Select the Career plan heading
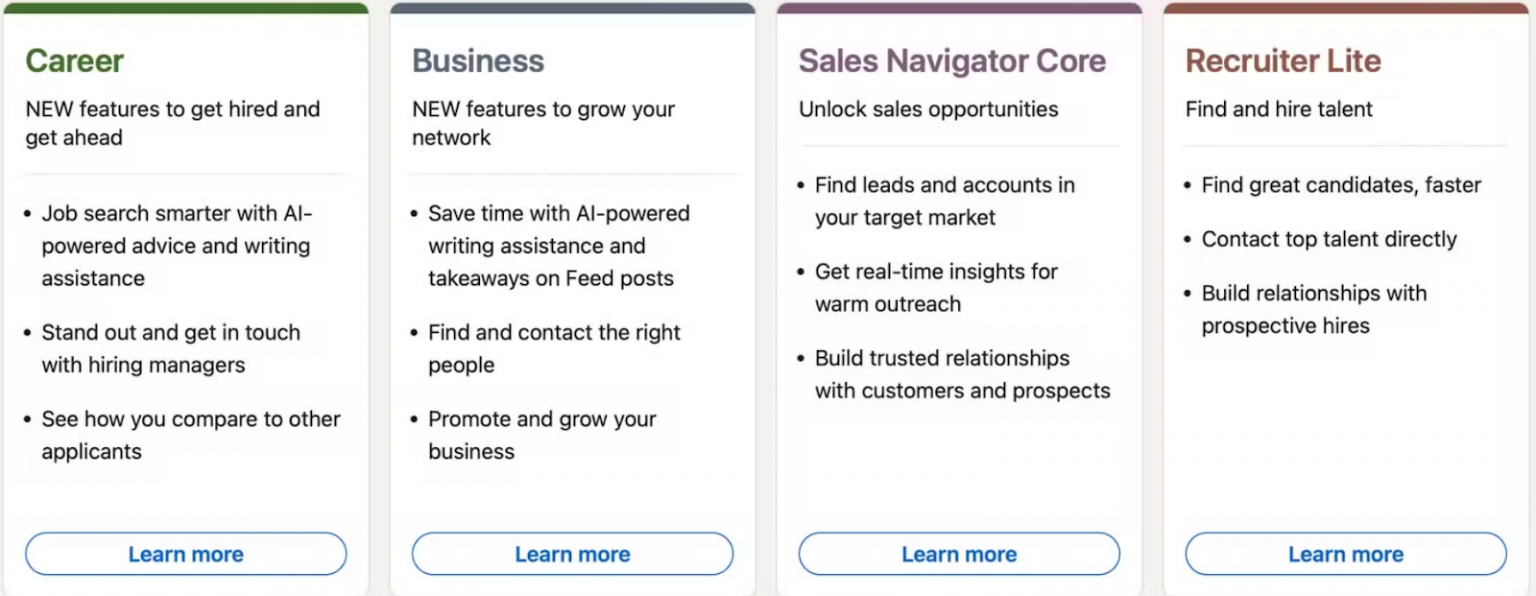 [x=74, y=60]
